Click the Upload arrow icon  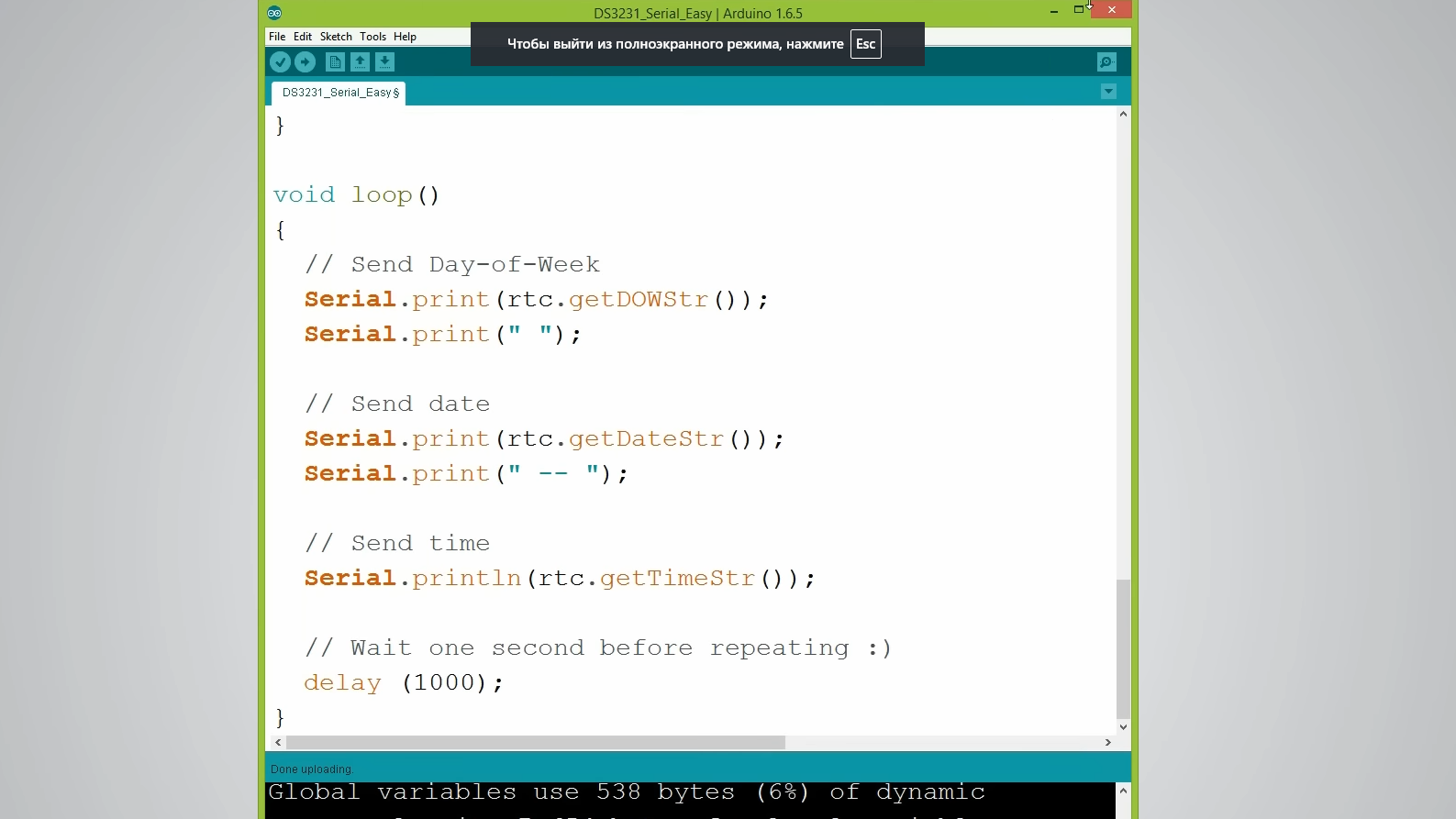point(305,61)
